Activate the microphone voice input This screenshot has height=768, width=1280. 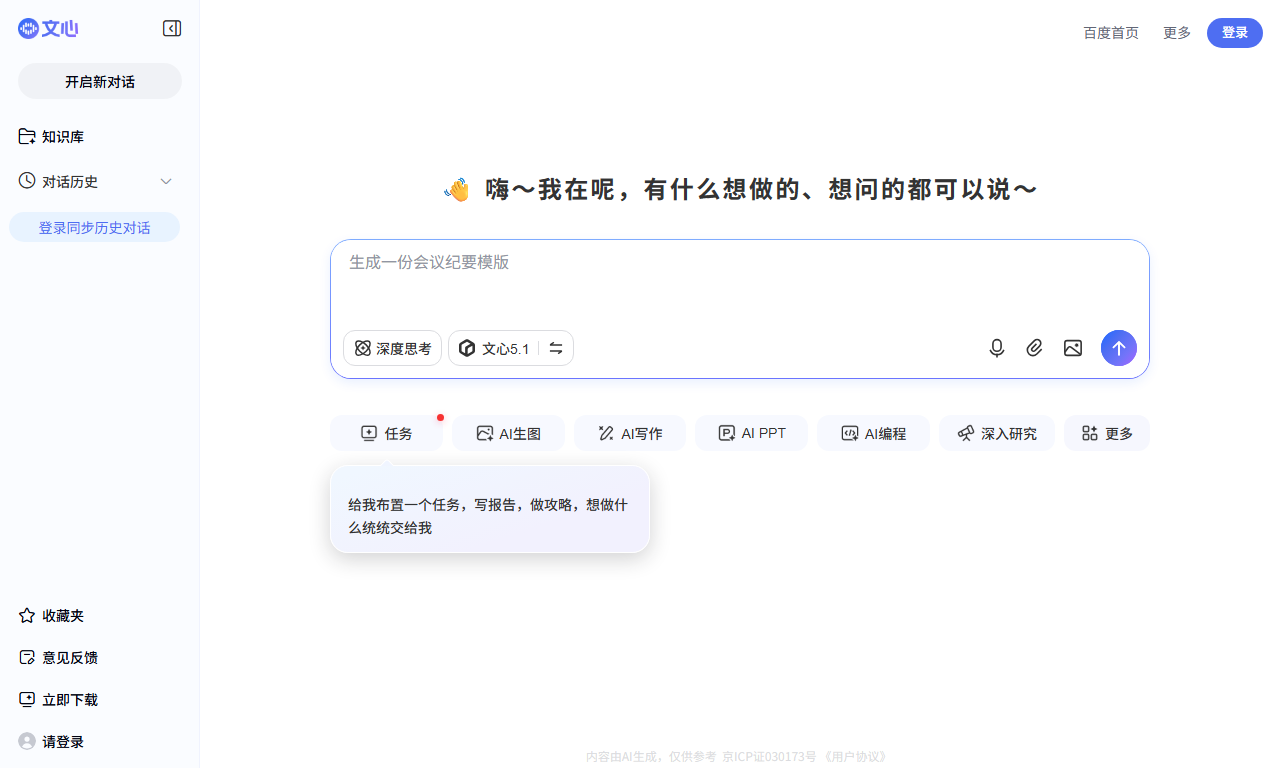click(x=997, y=348)
